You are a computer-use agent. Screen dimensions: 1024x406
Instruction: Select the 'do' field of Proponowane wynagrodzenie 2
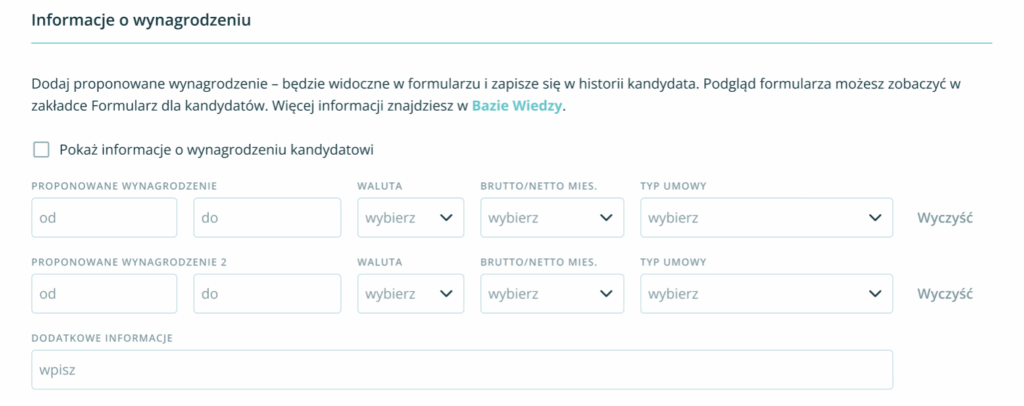[x=267, y=294]
